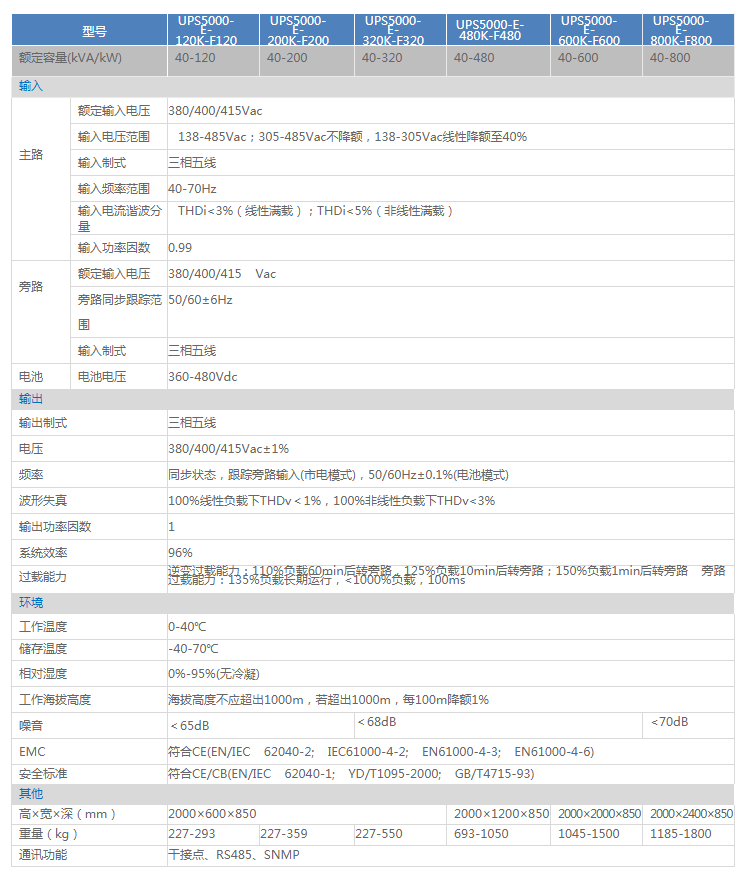Viewport: 748px width, 877px height.
Task: Click the 其他 section heading
Action: pos(31,794)
